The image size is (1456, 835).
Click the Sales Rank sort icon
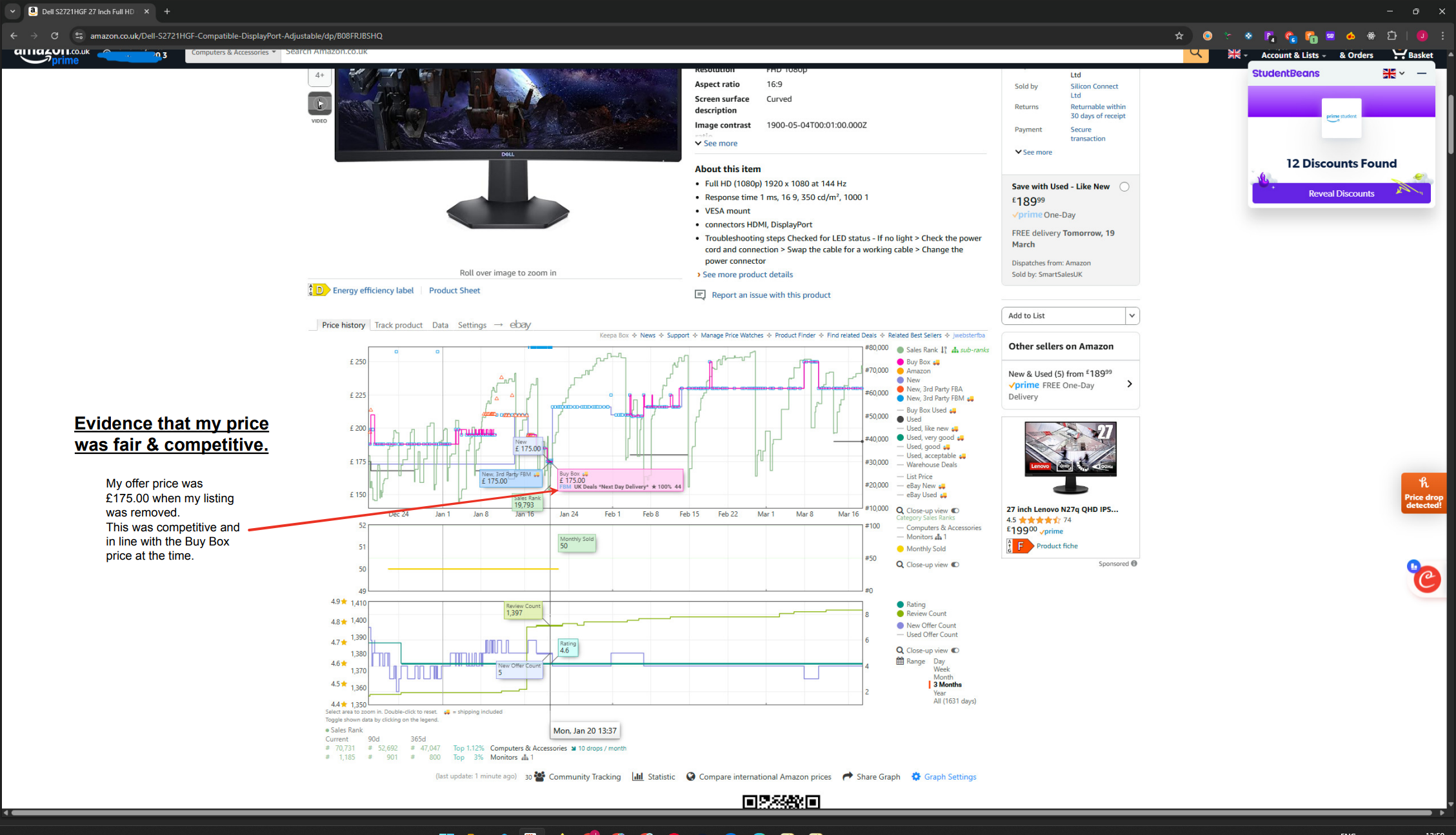coord(944,350)
